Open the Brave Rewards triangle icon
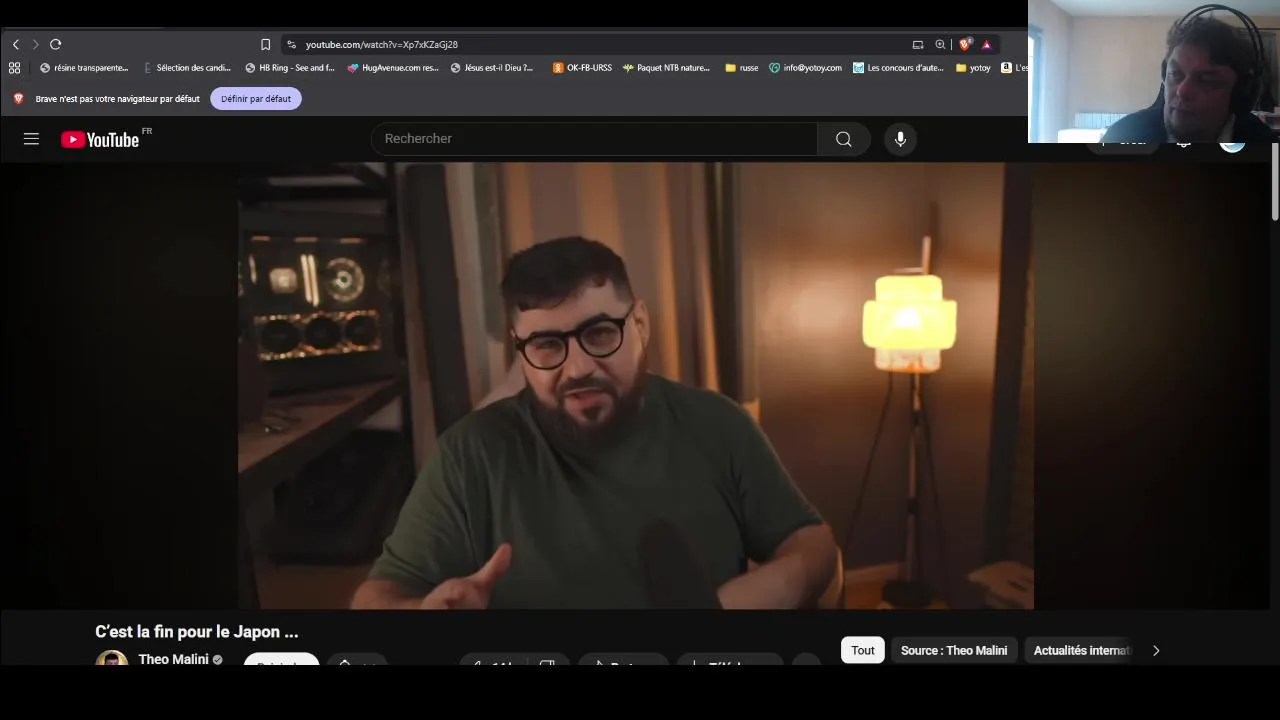 pos(986,44)
